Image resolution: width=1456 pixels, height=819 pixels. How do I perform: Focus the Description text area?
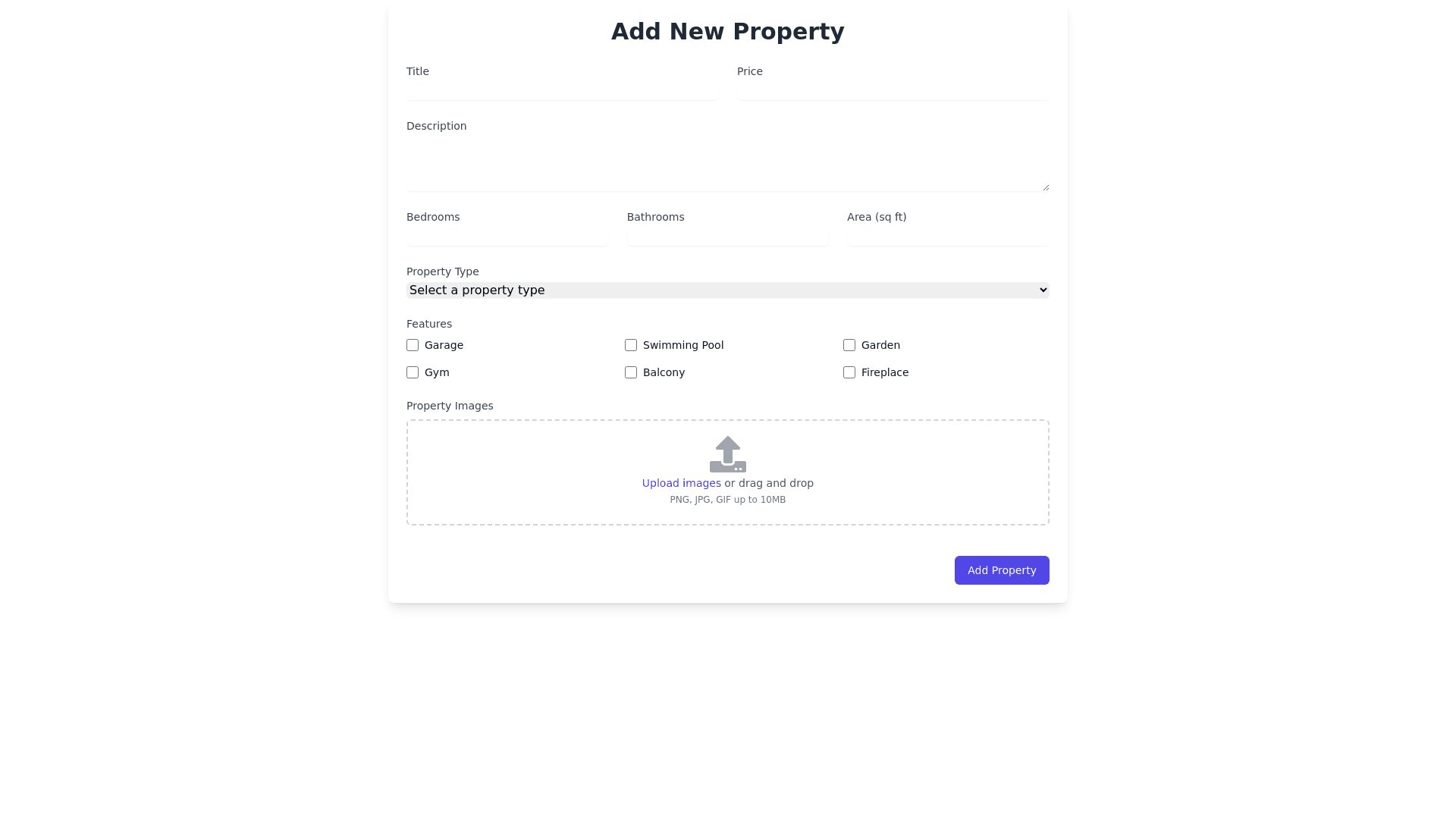(728, 164)
